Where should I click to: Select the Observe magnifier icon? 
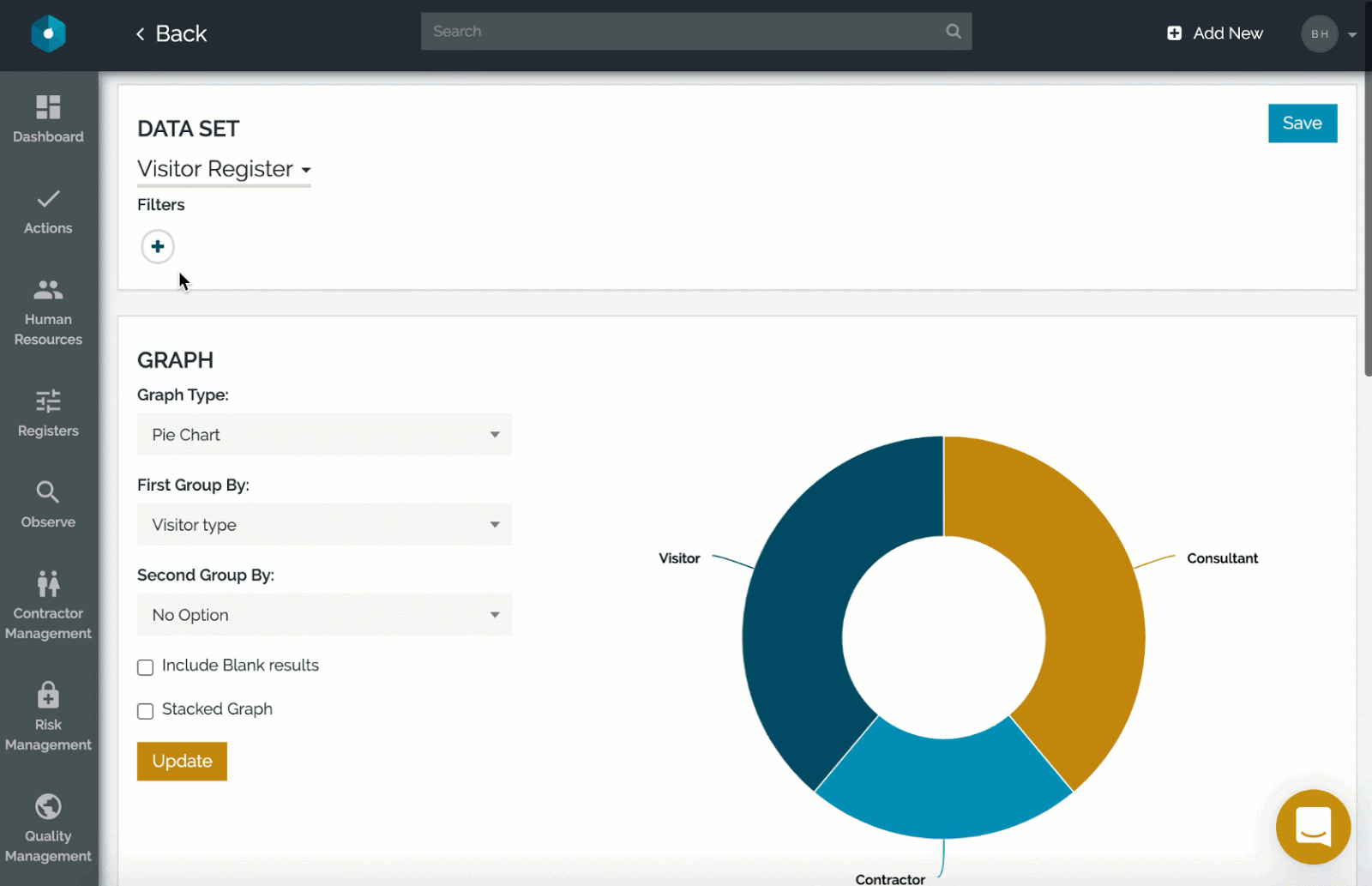(48, 492)
